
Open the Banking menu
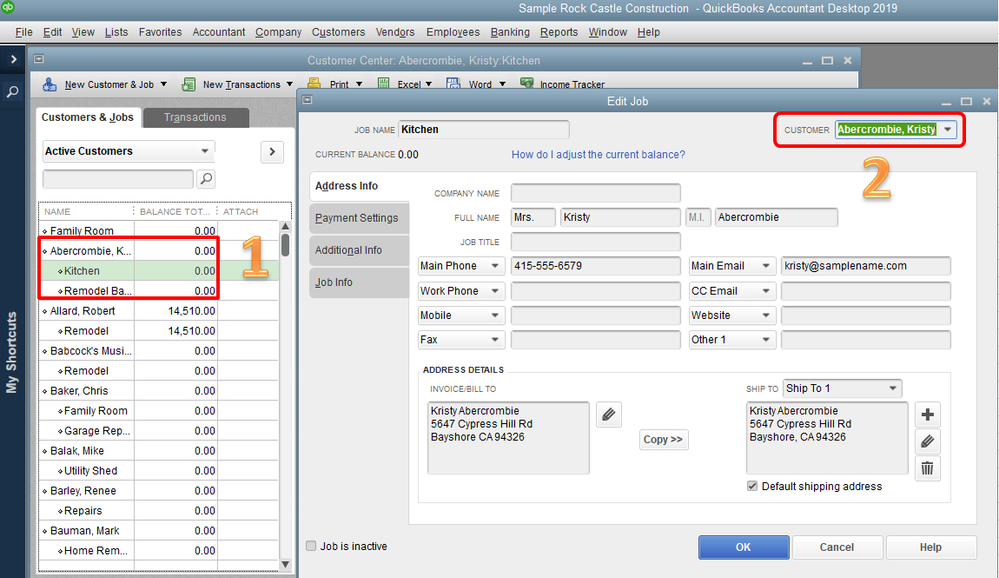coord(510,32)
